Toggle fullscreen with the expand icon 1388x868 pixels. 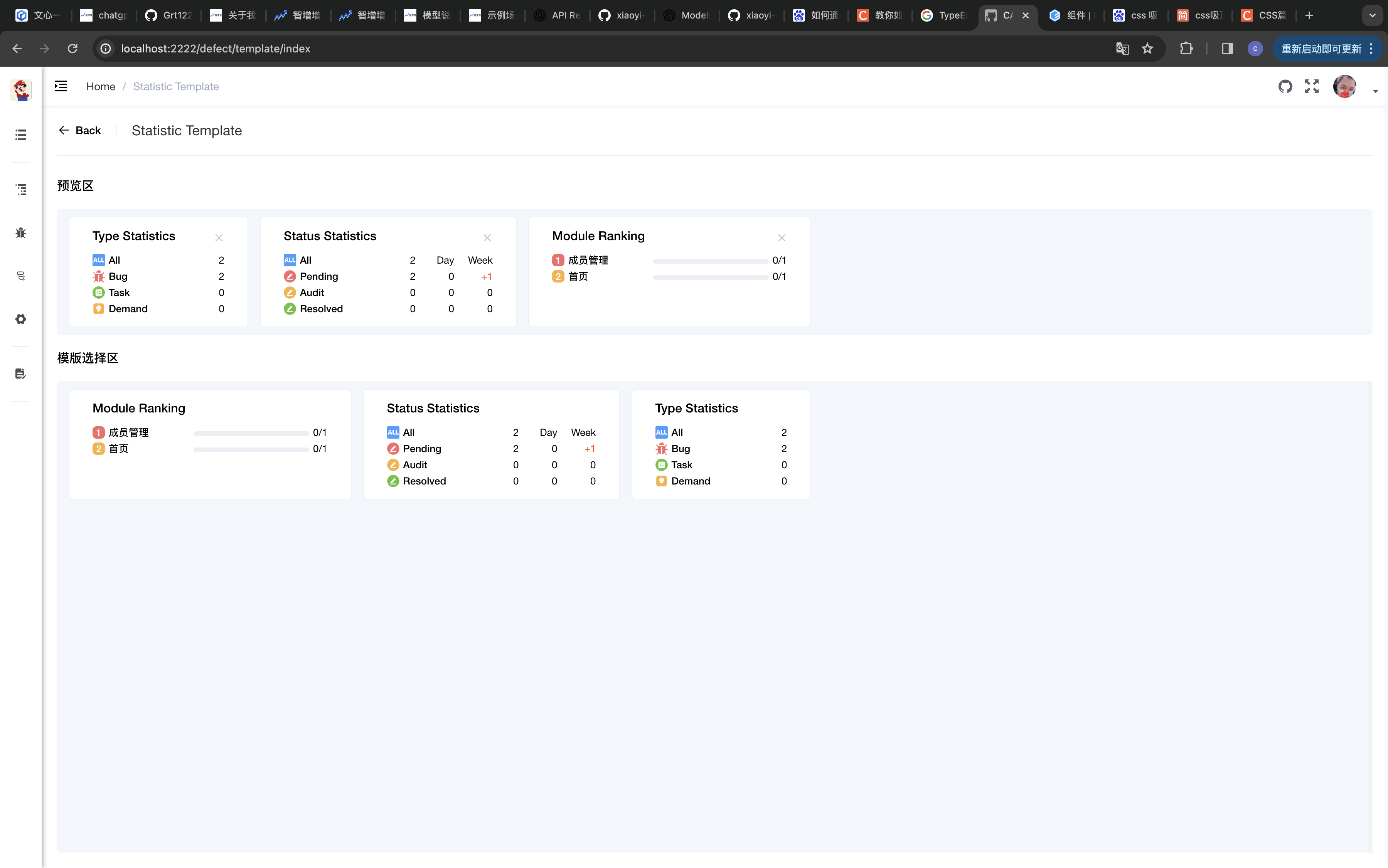click(x=1312, y=87)
